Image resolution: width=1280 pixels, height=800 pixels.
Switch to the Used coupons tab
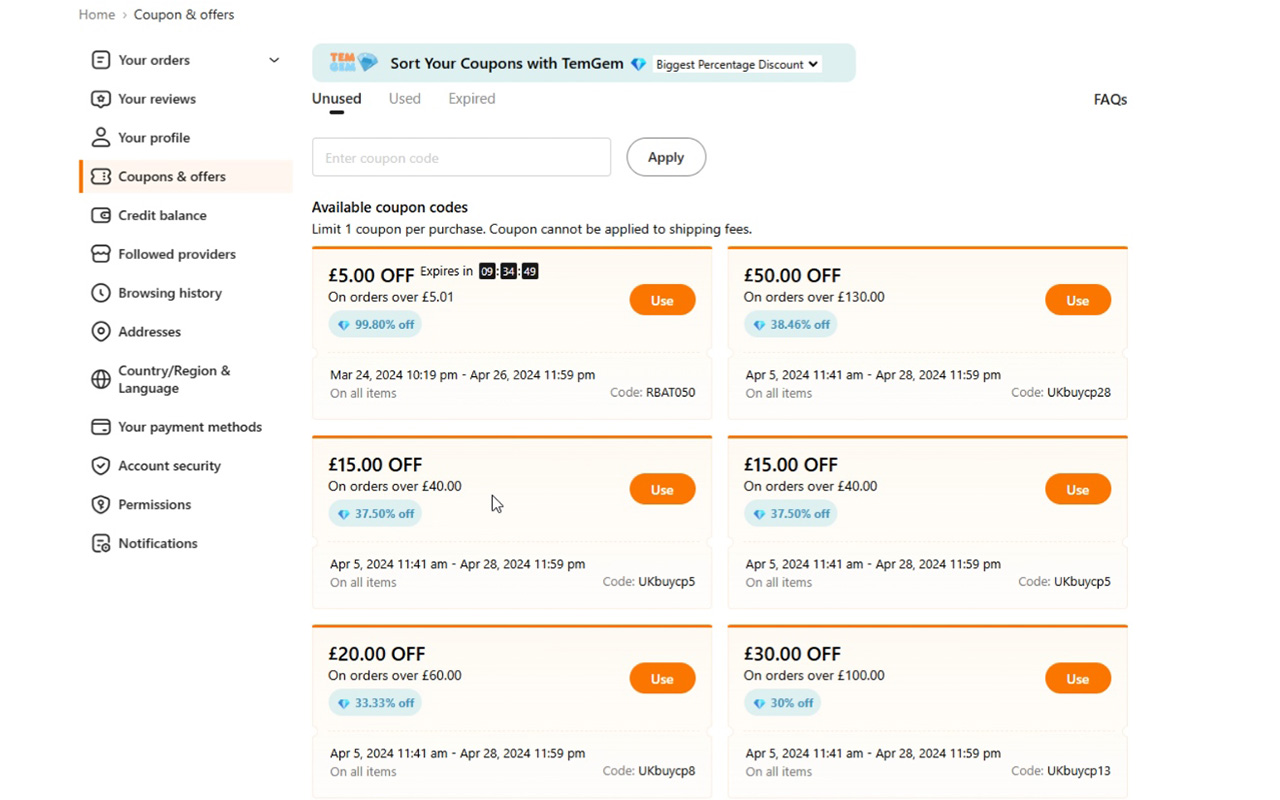(x=405, y=98)
